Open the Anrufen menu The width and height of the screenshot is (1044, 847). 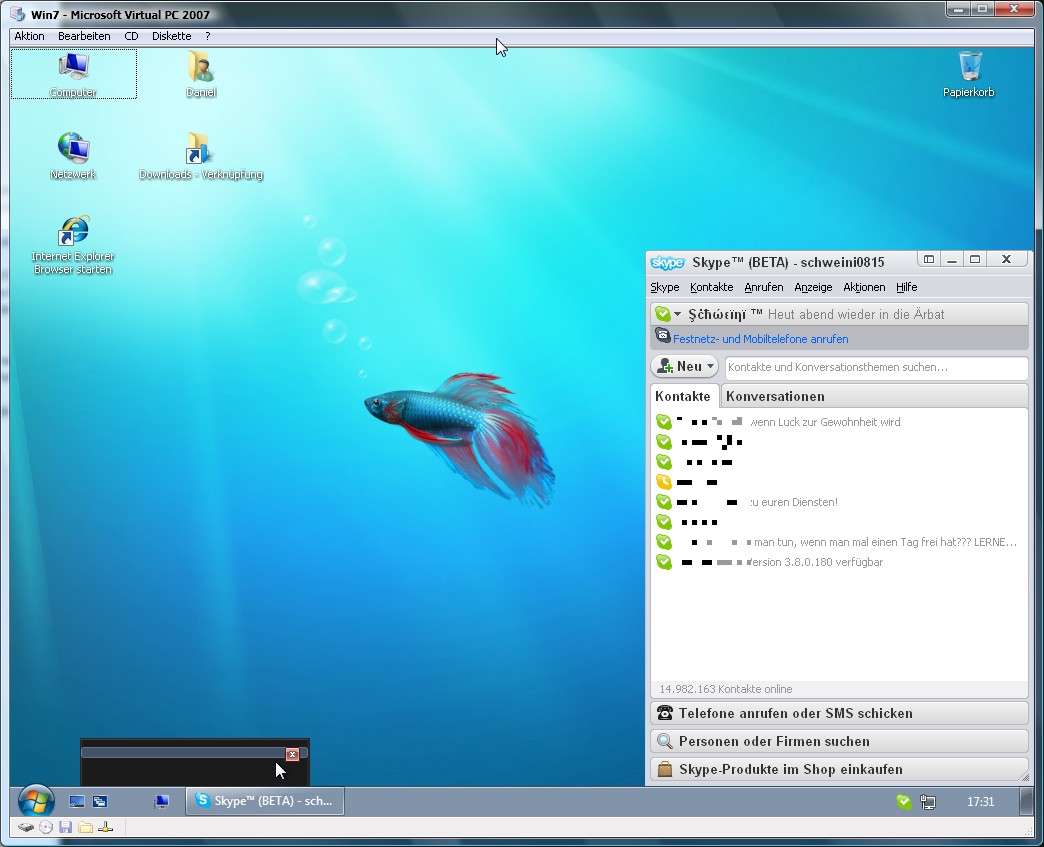click(764, 287)
